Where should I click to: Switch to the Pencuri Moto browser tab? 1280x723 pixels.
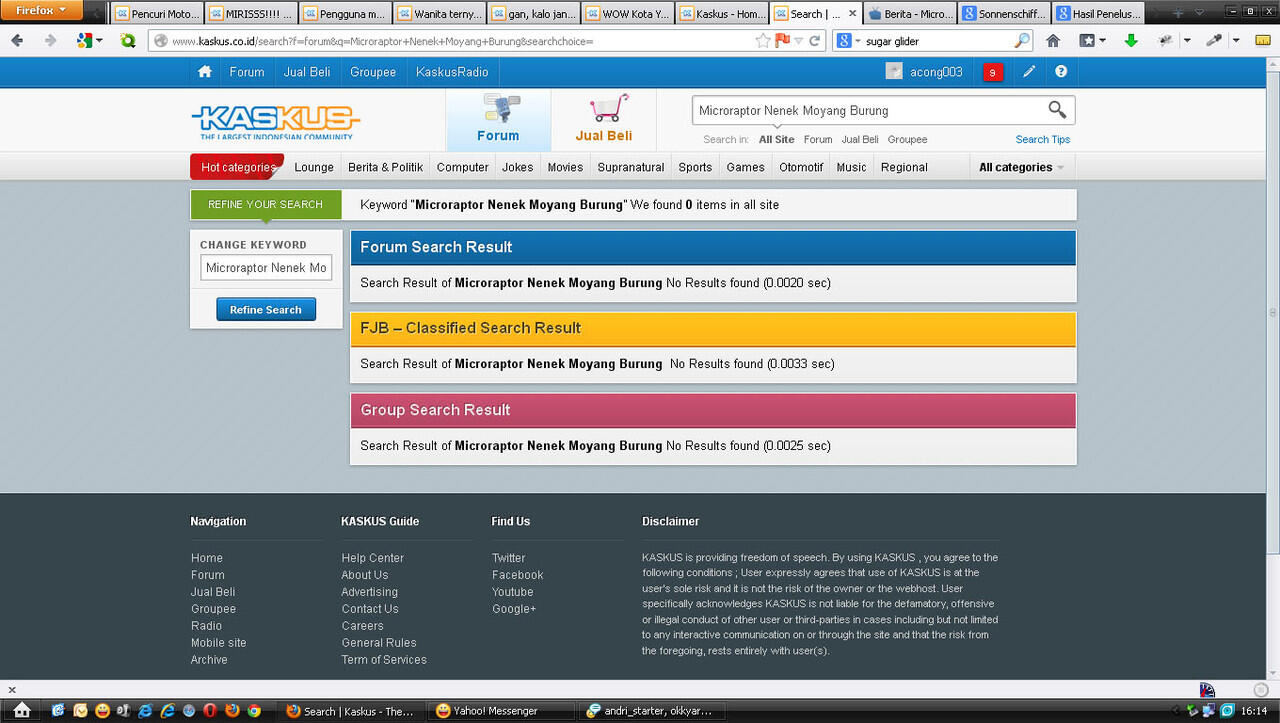156,14
